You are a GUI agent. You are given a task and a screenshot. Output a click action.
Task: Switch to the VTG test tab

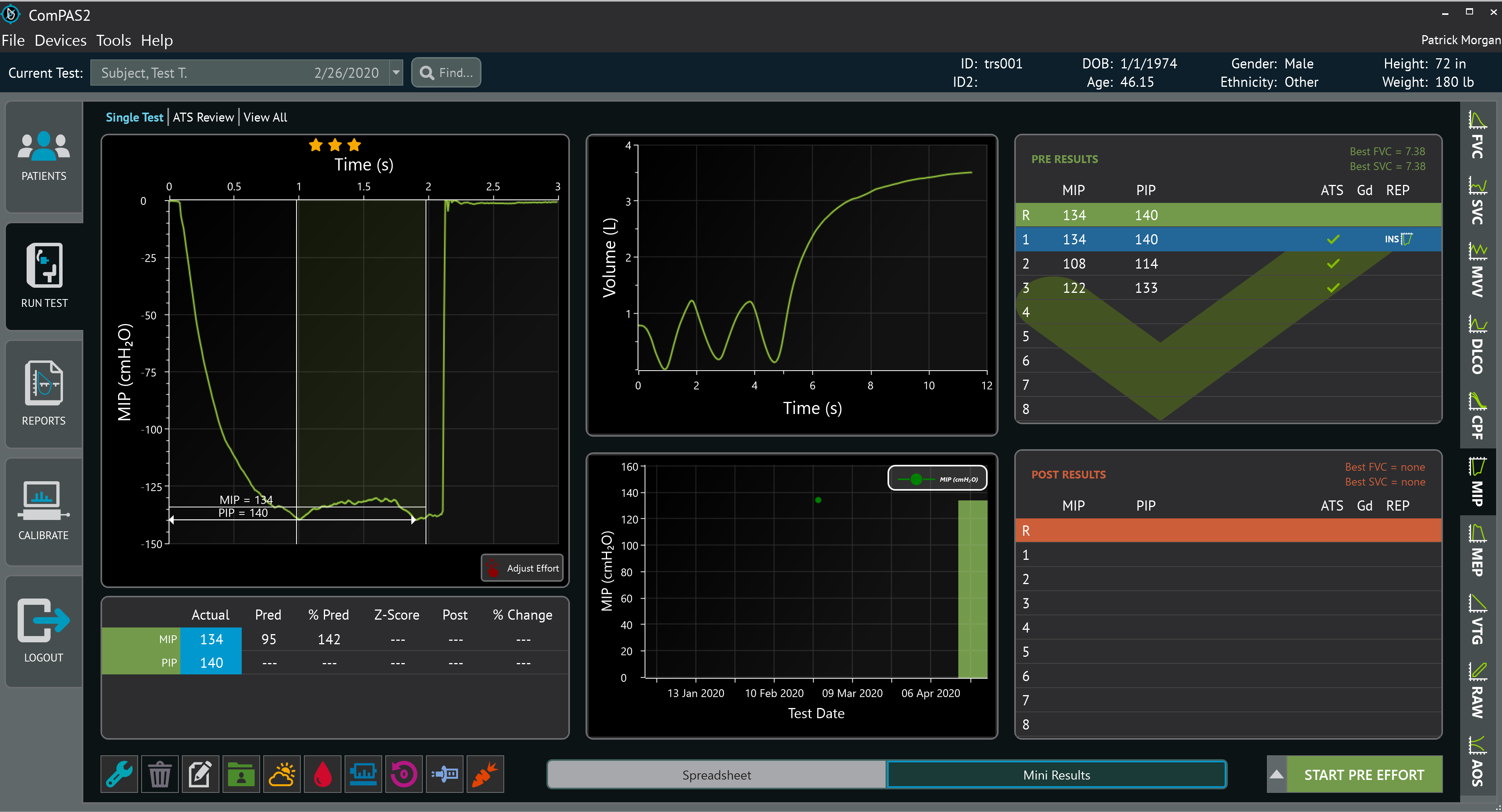tap(1477, 620)
